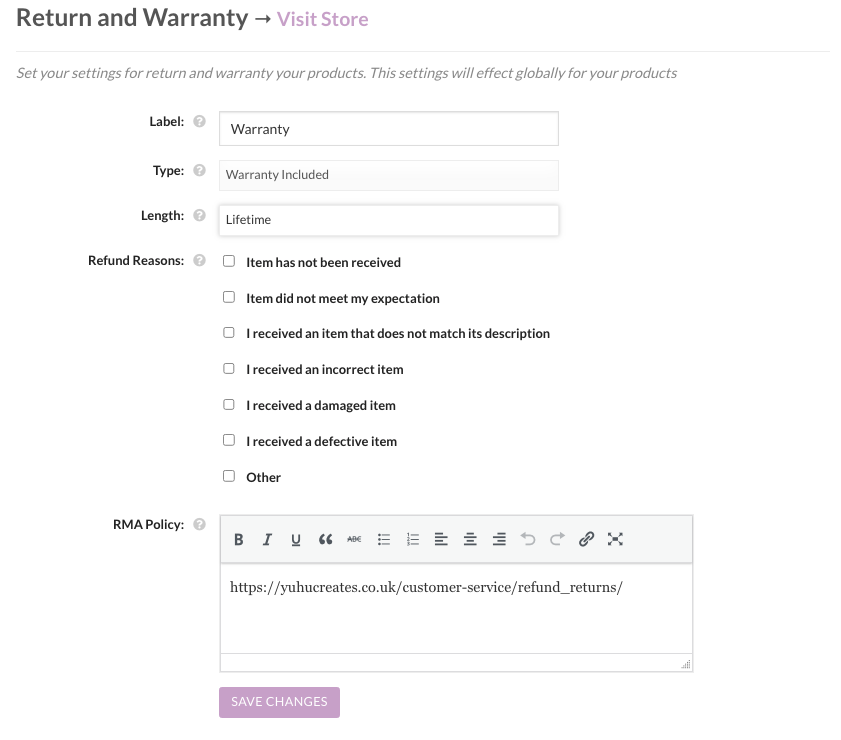
Task: Check 'Item has not been received'
Action: [229, 261]
